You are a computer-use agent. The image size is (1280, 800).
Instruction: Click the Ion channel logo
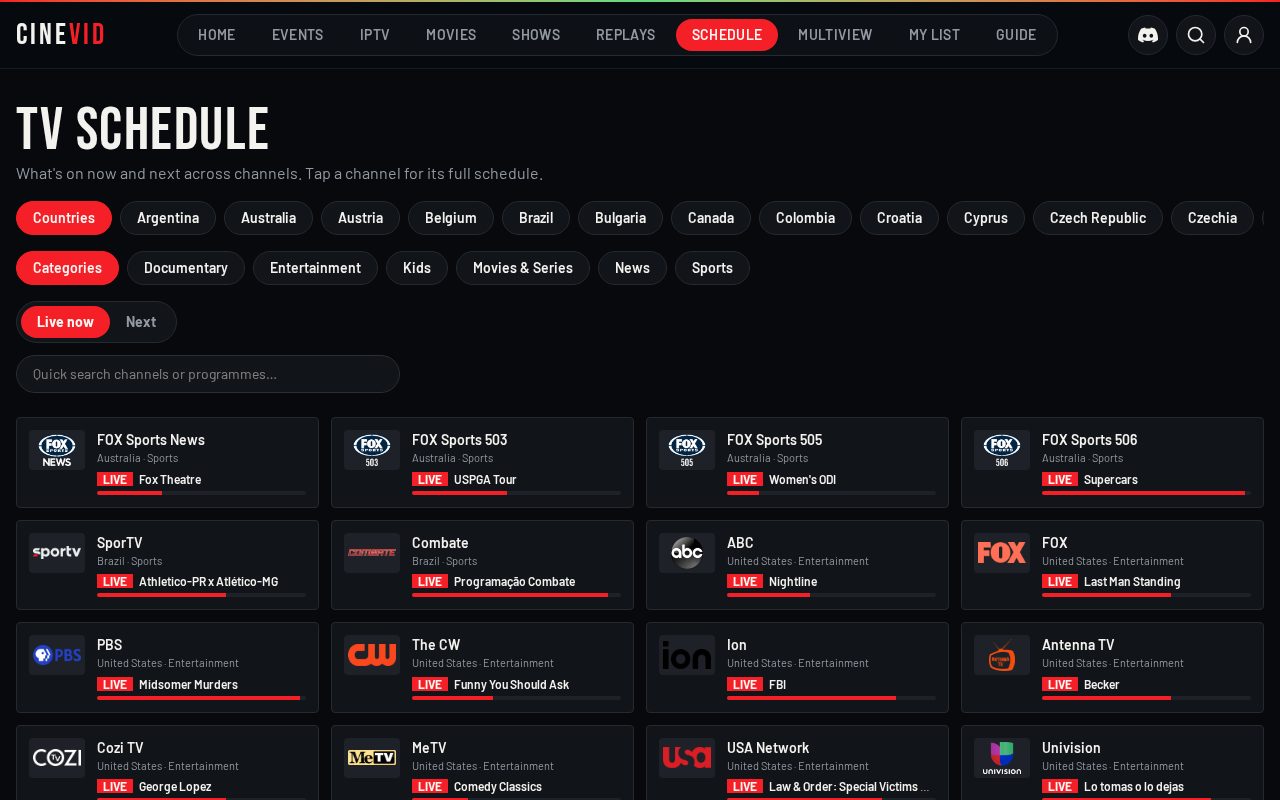click(x=687, y=655)
